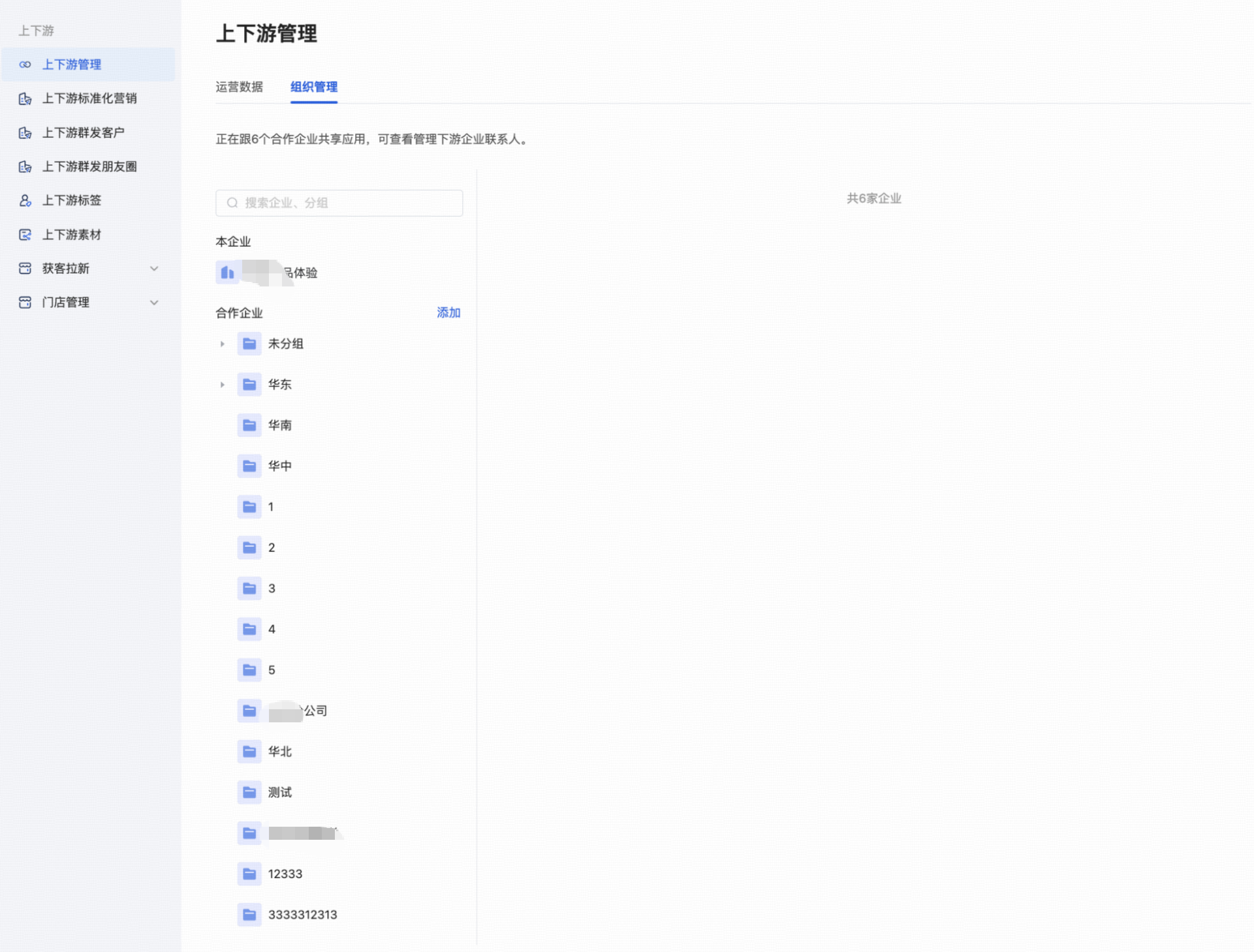Click the enterprise building icon under 本企业

point(227,272)
